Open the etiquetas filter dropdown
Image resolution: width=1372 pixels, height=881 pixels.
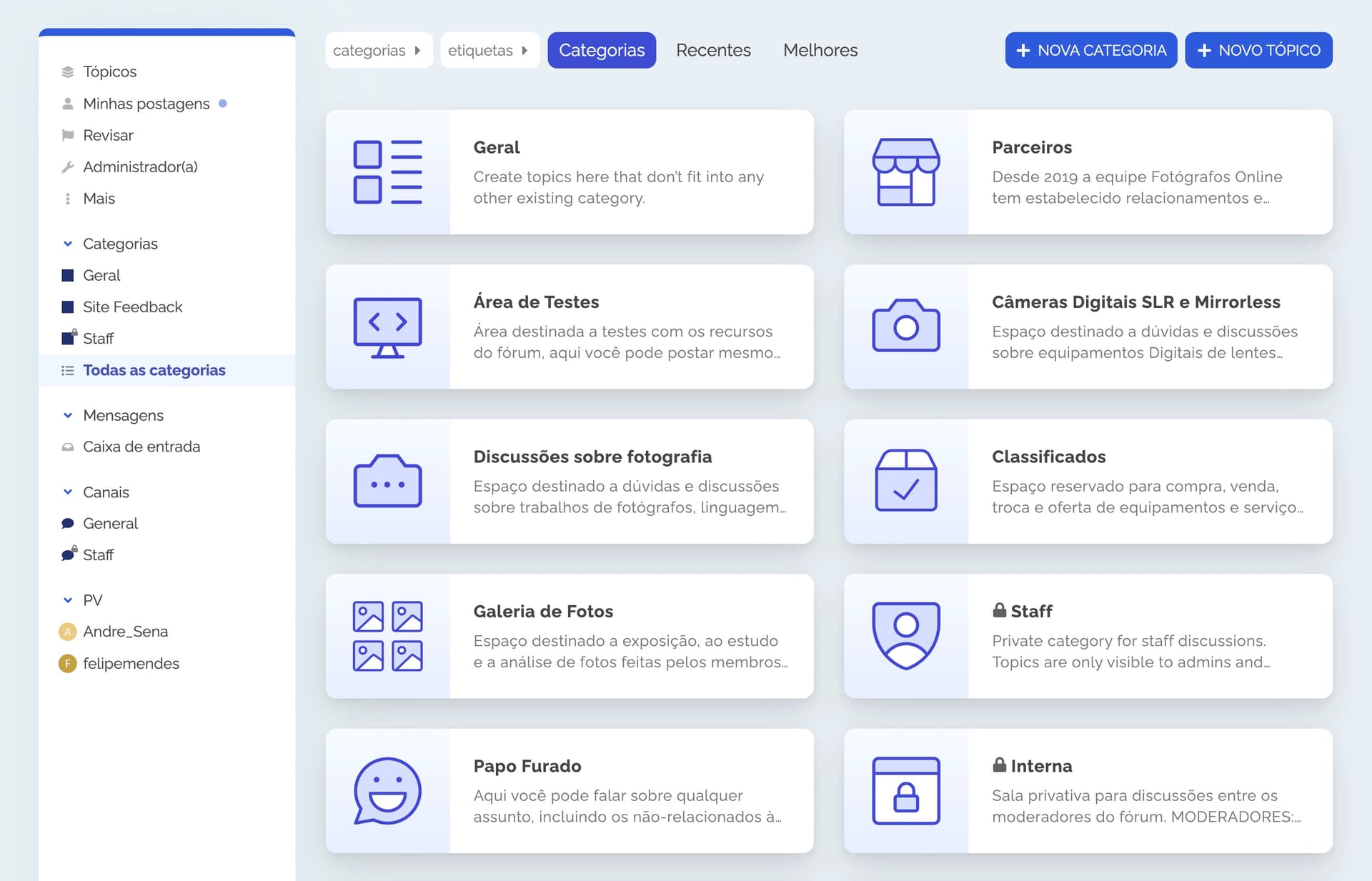pos(489,50)
